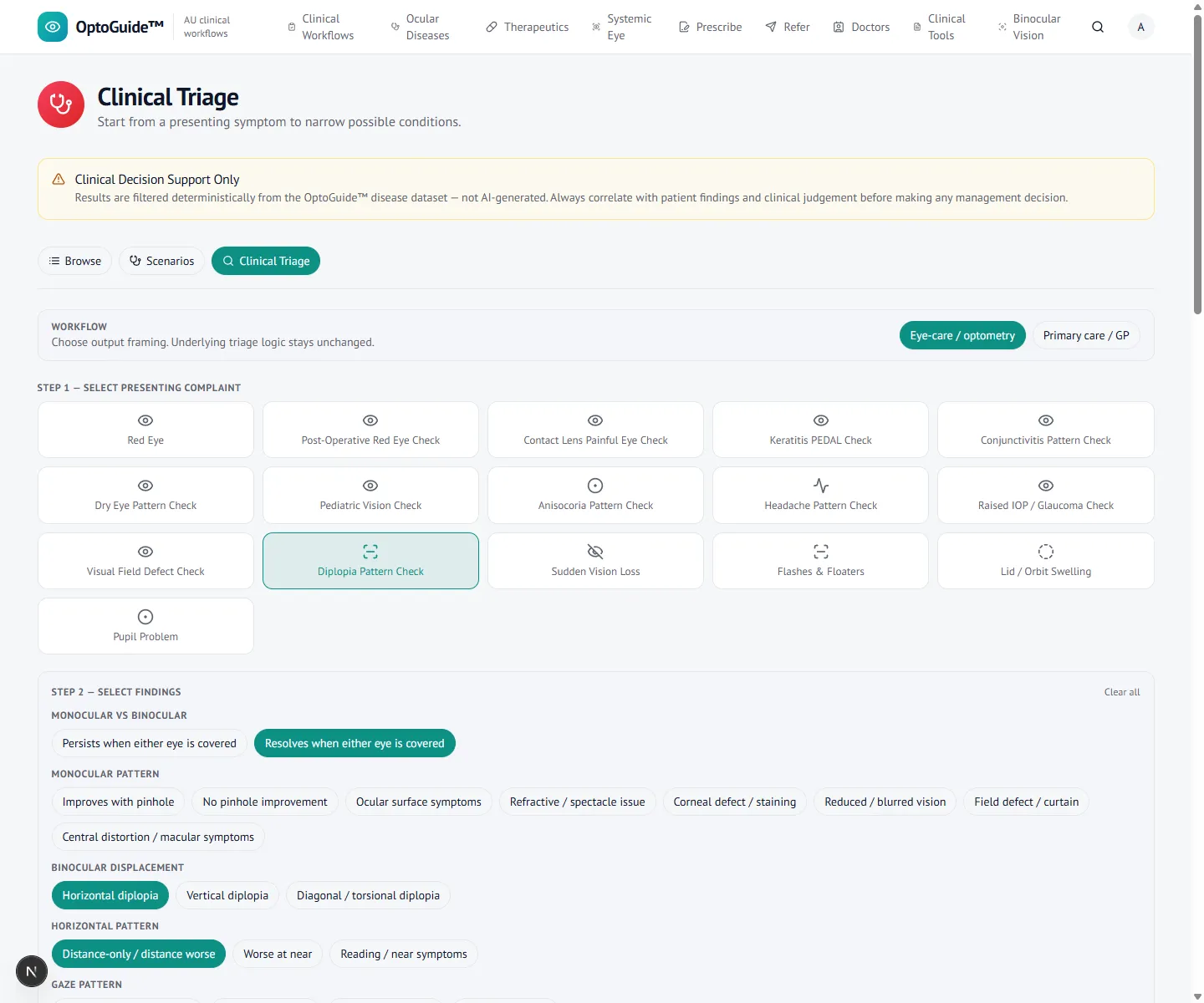
Task: Select 'Diagonal / torsional diplopia' finding
Action: click(x=368, y=895)
